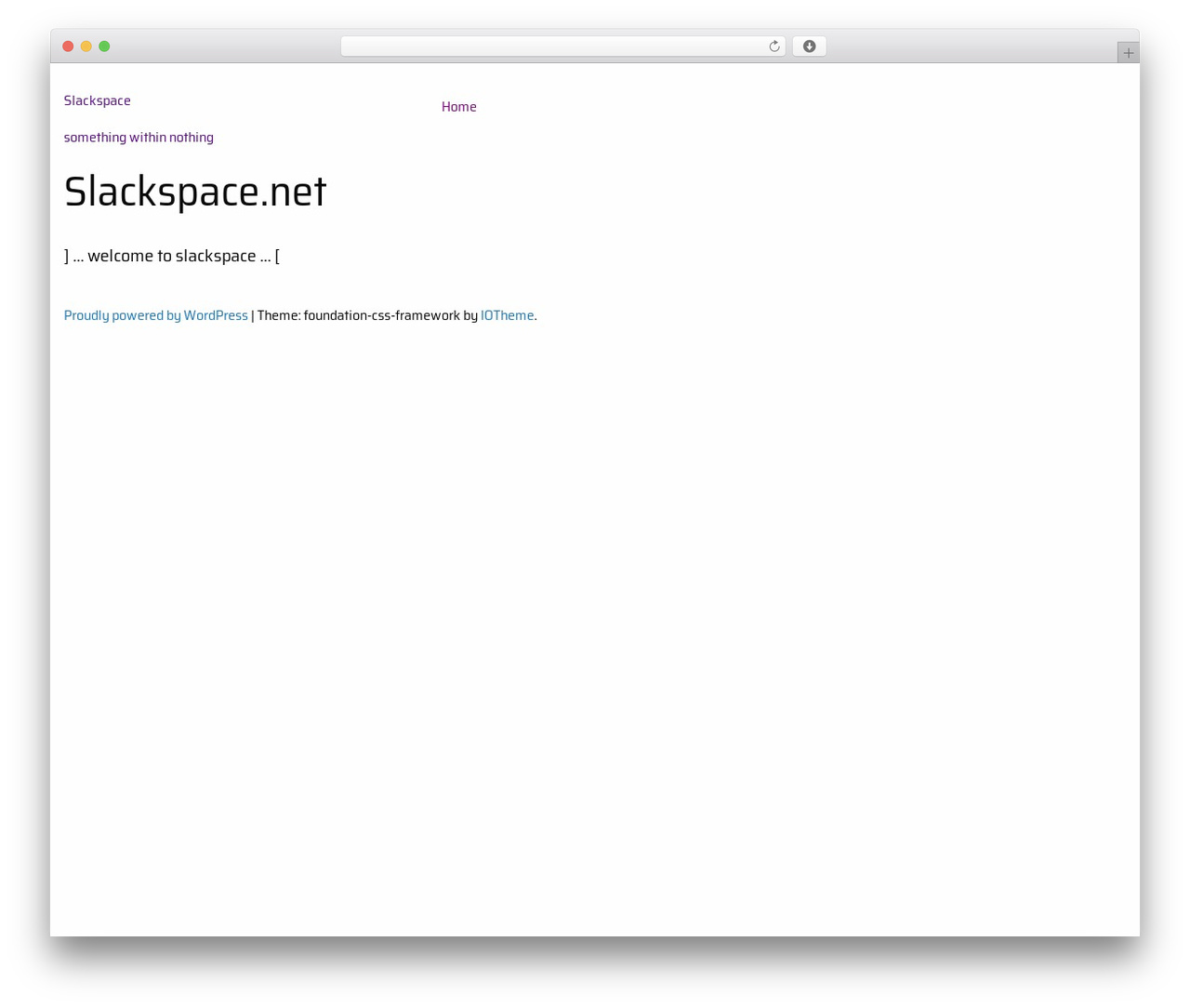Image resolution: width=1190 pixels, height=1008 pixels.
Task: Minimize the window using yellow button
Action: (x=86, y=46)
